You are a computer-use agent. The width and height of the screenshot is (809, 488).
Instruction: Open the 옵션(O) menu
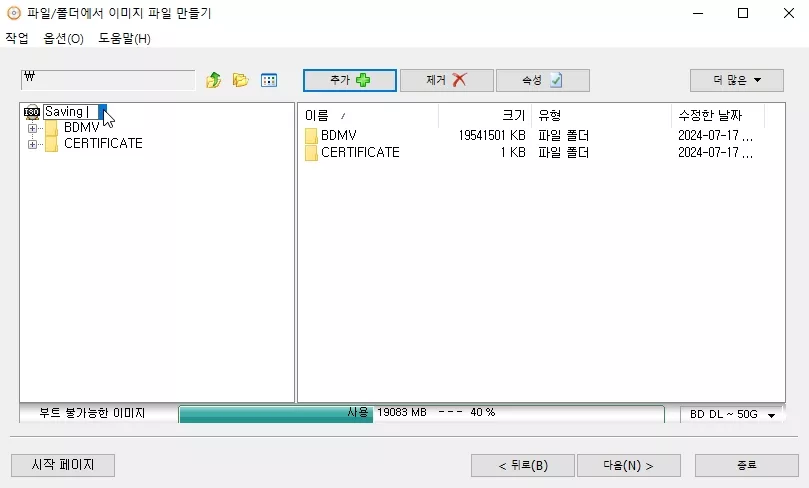tap(63, 38)
